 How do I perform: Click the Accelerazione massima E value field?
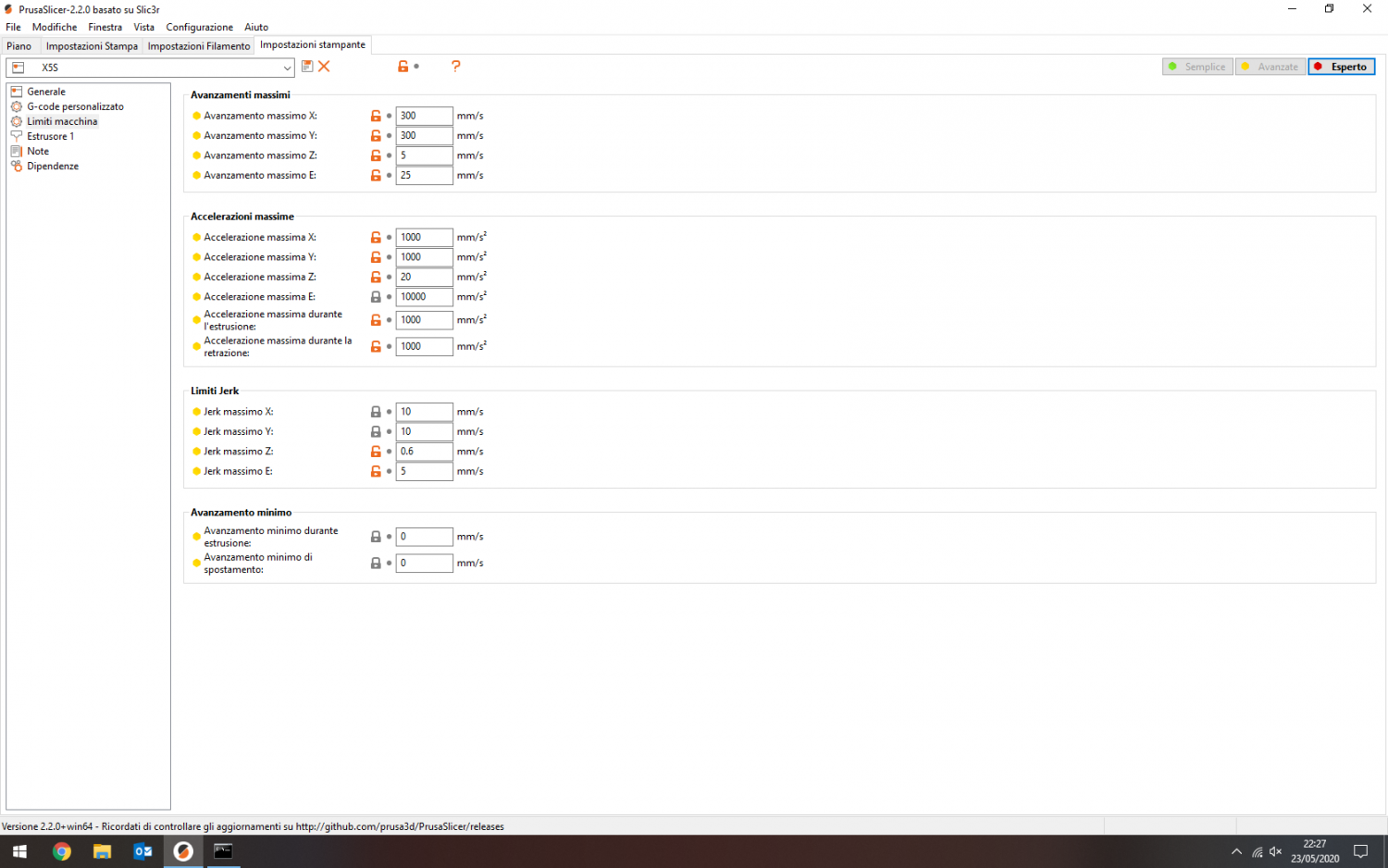click(425, 297)
